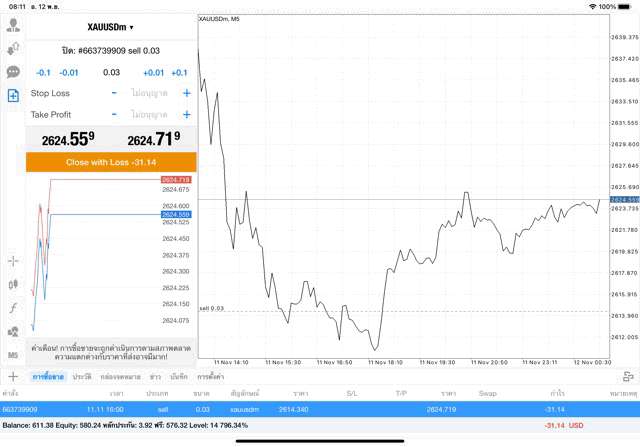Viewport: 640px width, 447px height.
Task: Open the accounts profile icon
Action: (13, 25)
